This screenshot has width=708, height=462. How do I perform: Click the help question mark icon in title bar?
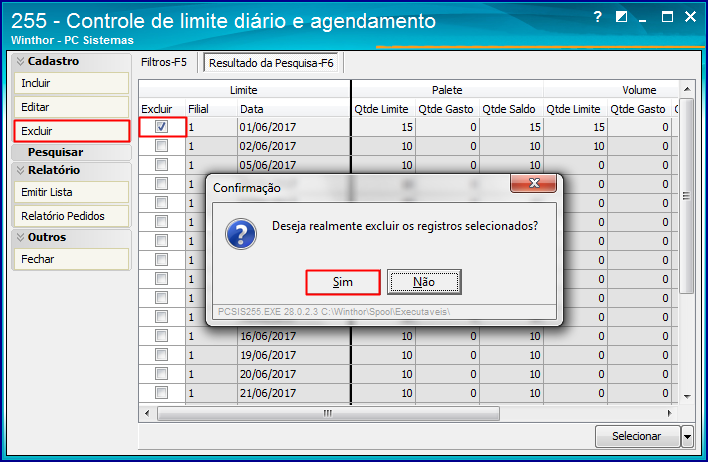597,17
